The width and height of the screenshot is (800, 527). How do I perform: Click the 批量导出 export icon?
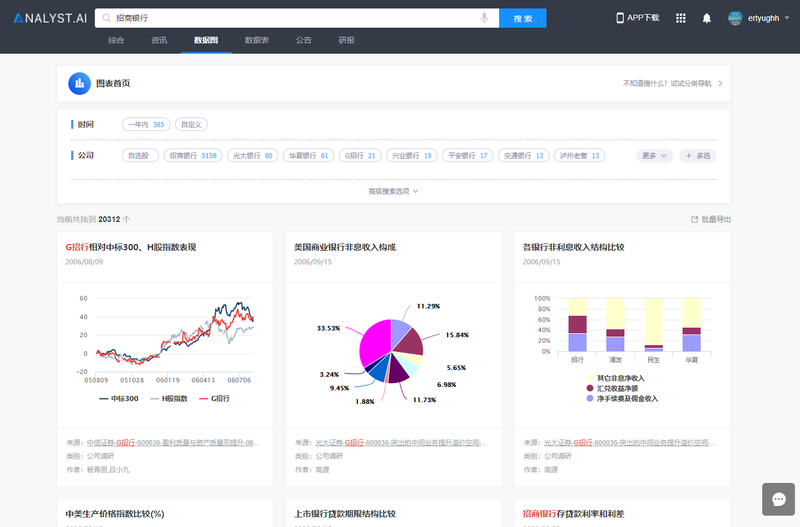tap(694, 219)
